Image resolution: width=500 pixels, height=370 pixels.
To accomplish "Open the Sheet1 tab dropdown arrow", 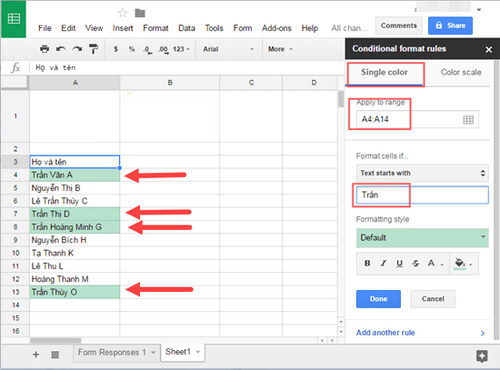I will click(x=198, y=352).
